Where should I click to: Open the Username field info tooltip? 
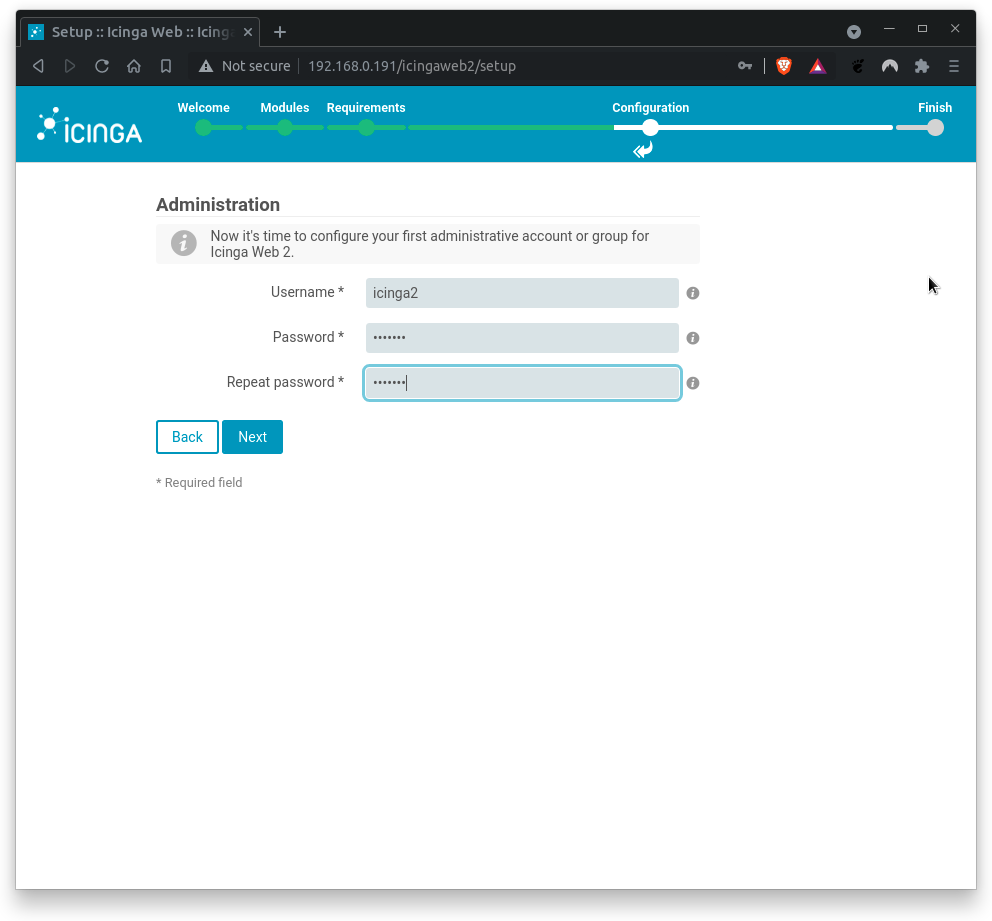point(692,293)
